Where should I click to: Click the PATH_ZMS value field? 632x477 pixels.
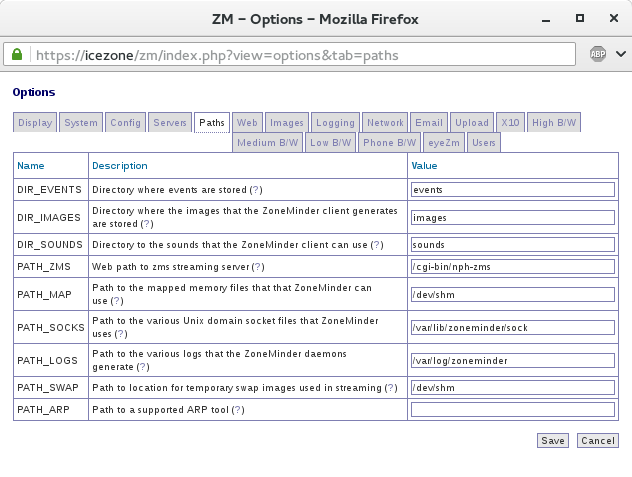pos(513,267)
